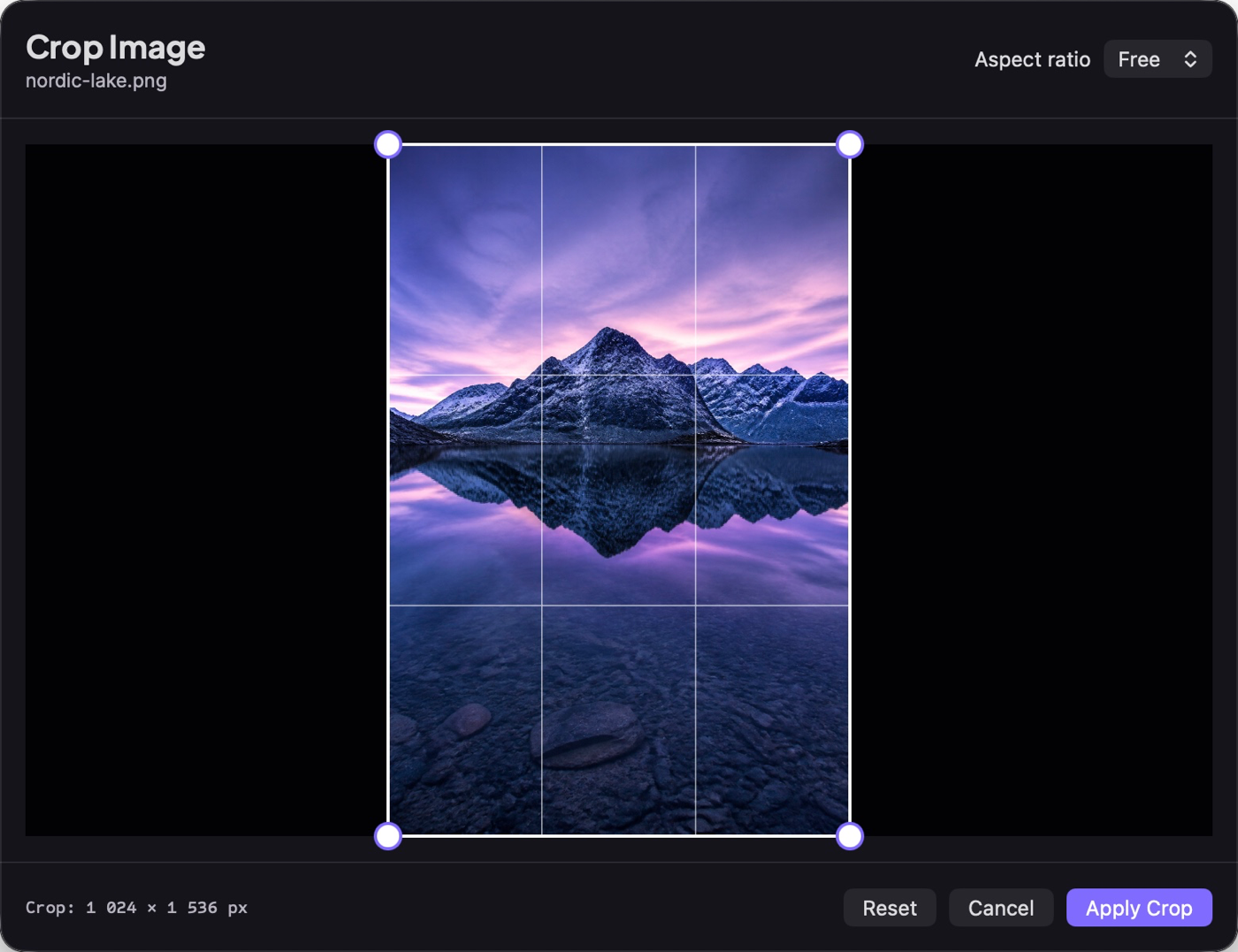Grab the top-right crop handle
1238x952 pixels.
[x=850, y=144]
